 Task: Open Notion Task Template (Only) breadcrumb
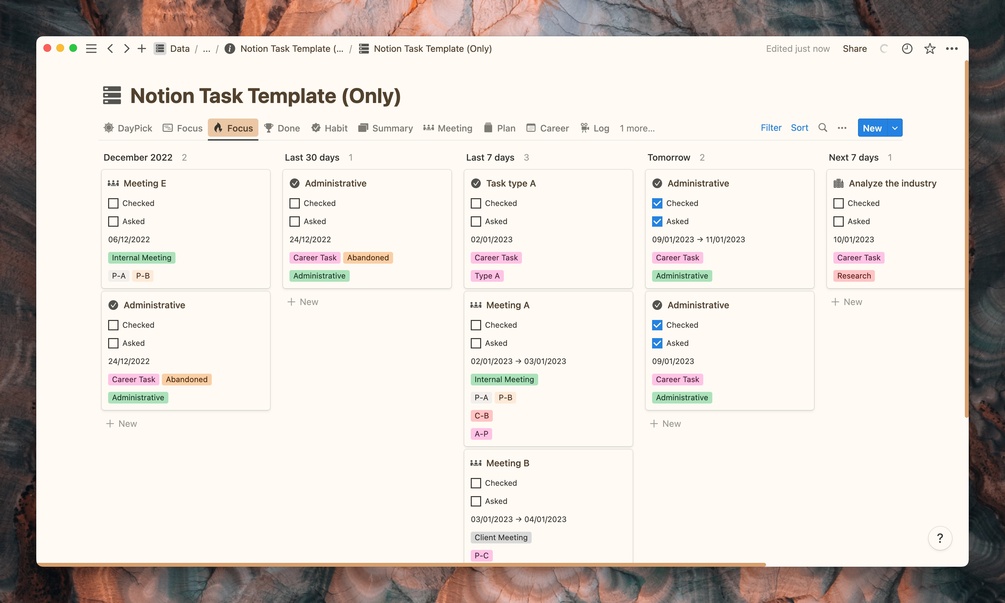426,49
